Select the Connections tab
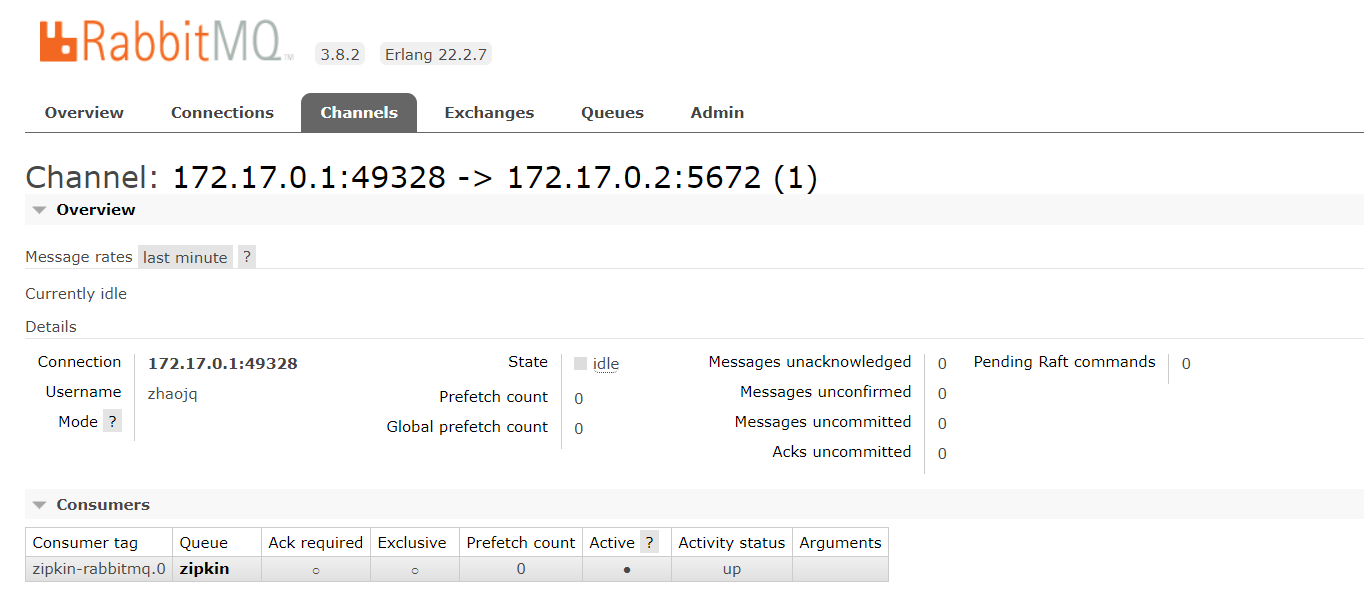Viewport: 1364px width, 600px height. tap(222, 112)
